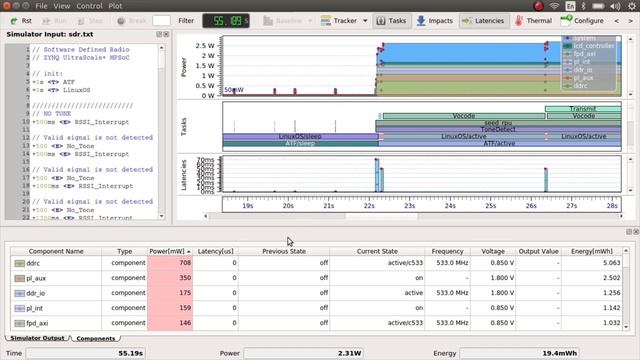Screen dimensions: 640x360
Task: Click the Step toolbar button
Action: click(90, 21)
